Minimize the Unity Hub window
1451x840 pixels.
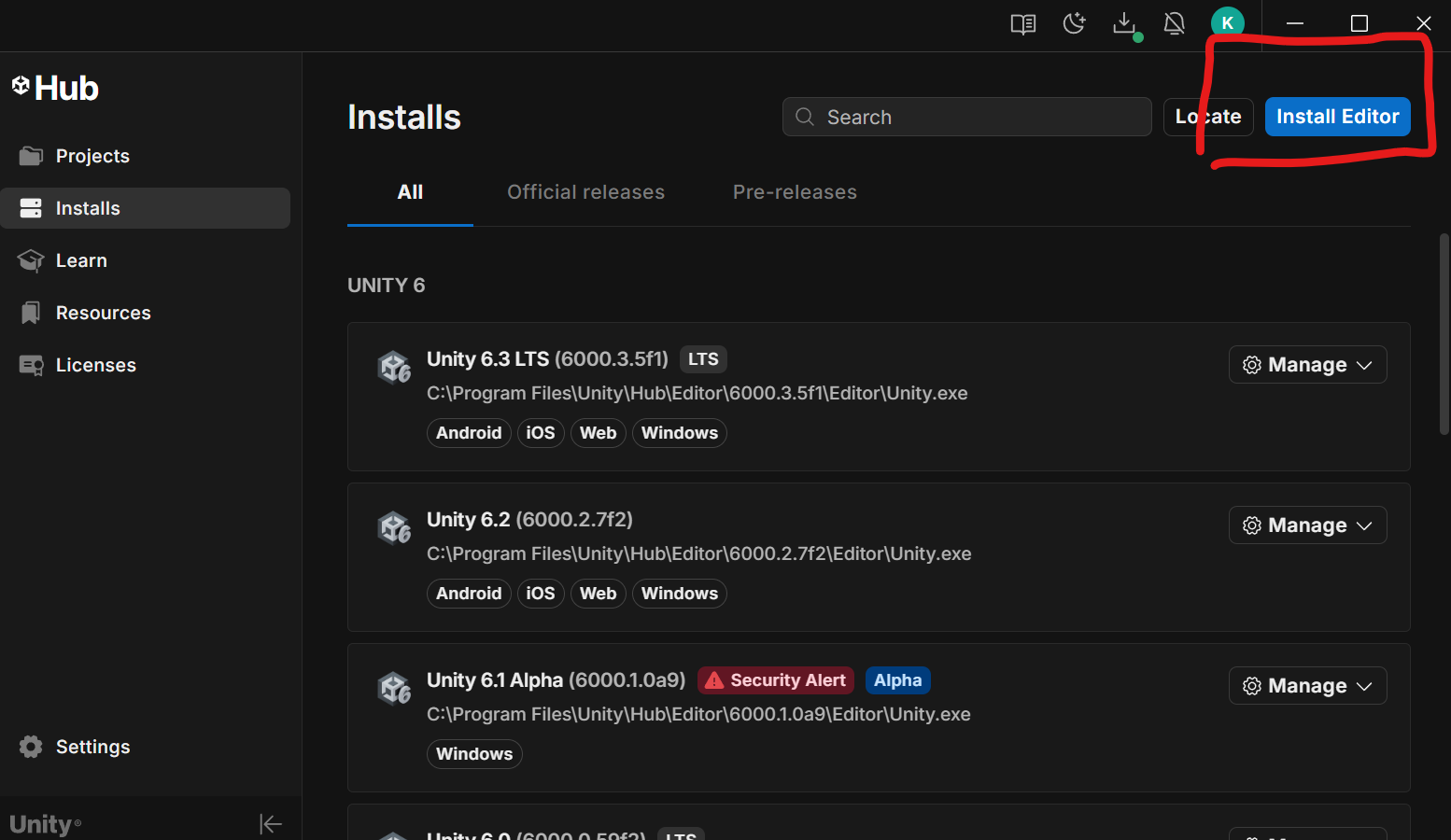click(1295, 23)
